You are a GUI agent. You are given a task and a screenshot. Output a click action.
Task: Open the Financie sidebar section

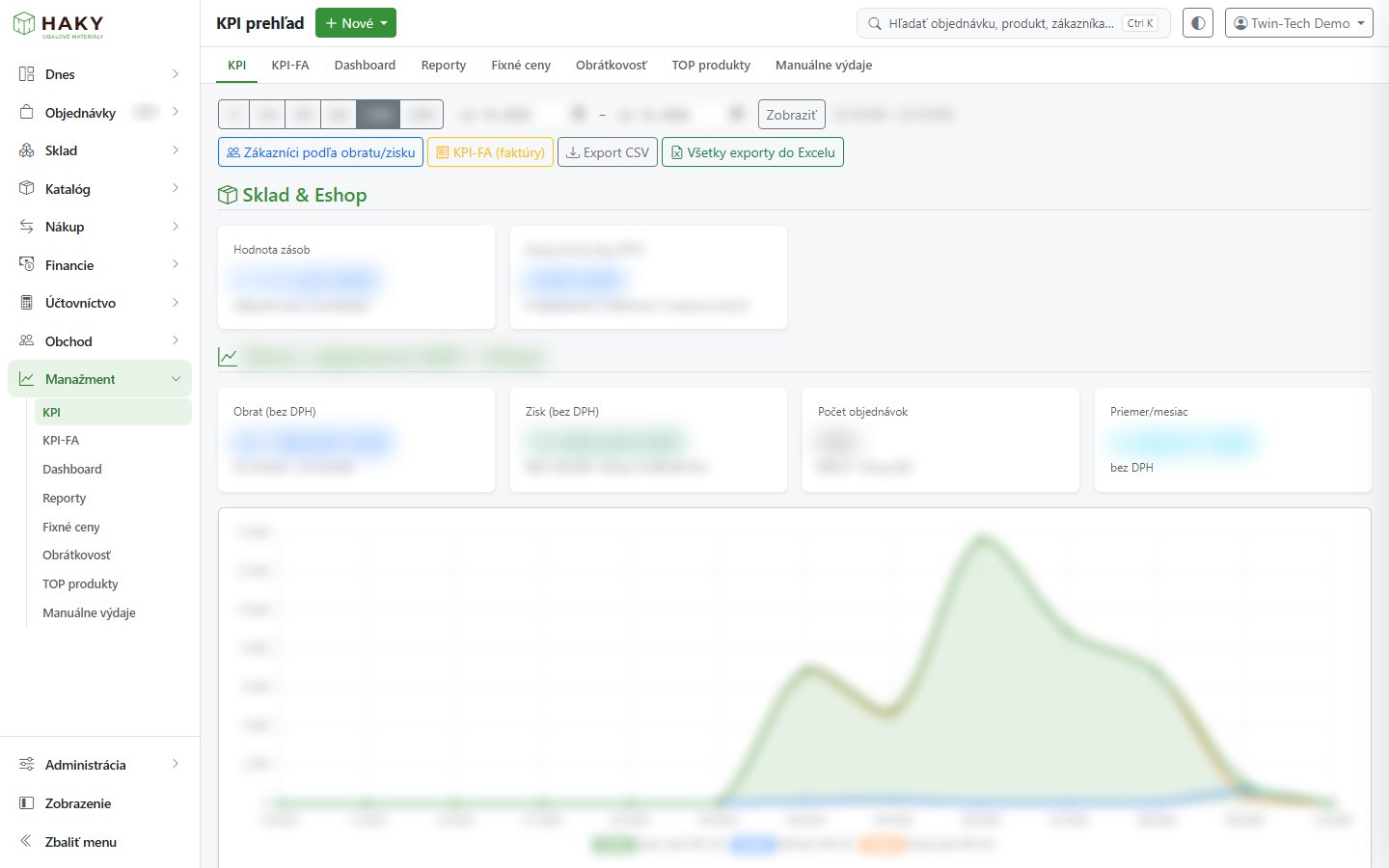coord(99,265)
